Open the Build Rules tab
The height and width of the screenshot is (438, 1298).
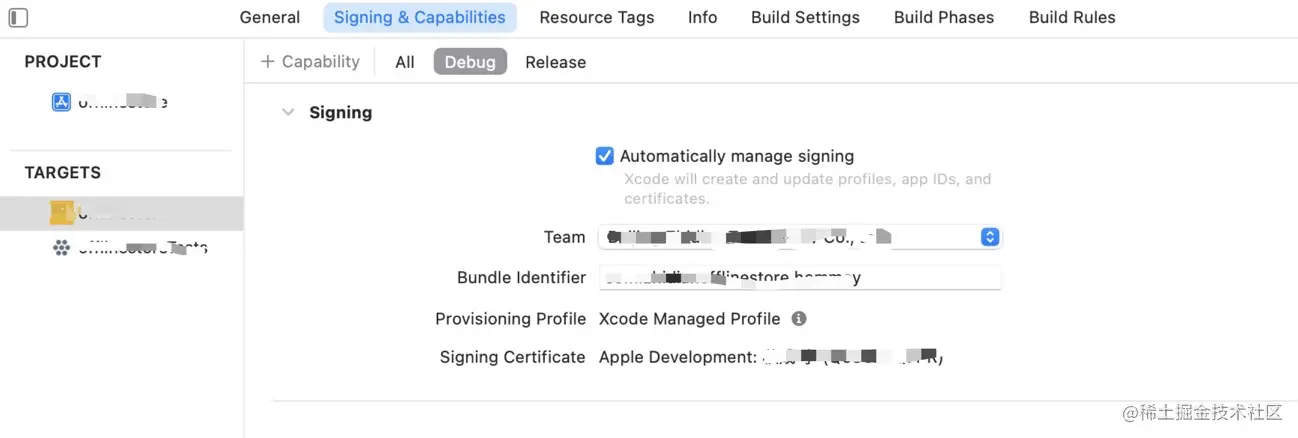1071,17
